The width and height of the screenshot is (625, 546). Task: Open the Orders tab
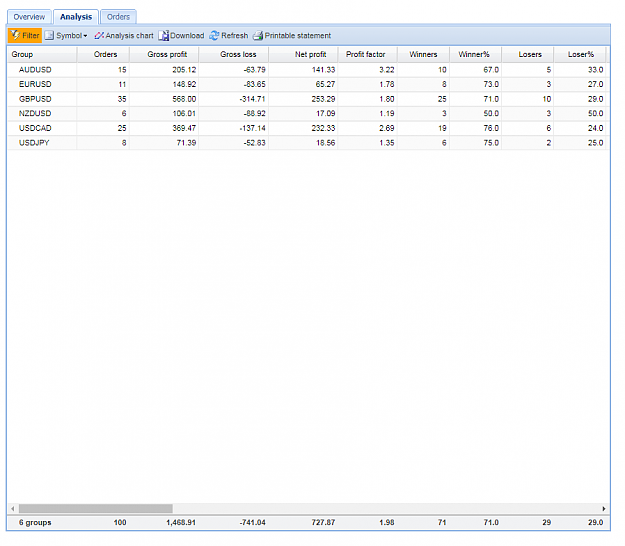(118, 17)
